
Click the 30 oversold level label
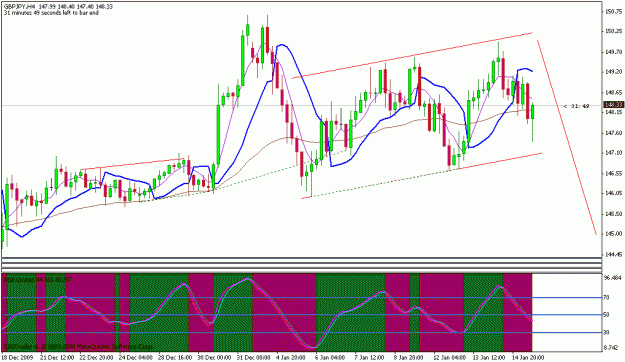point(606,332)
